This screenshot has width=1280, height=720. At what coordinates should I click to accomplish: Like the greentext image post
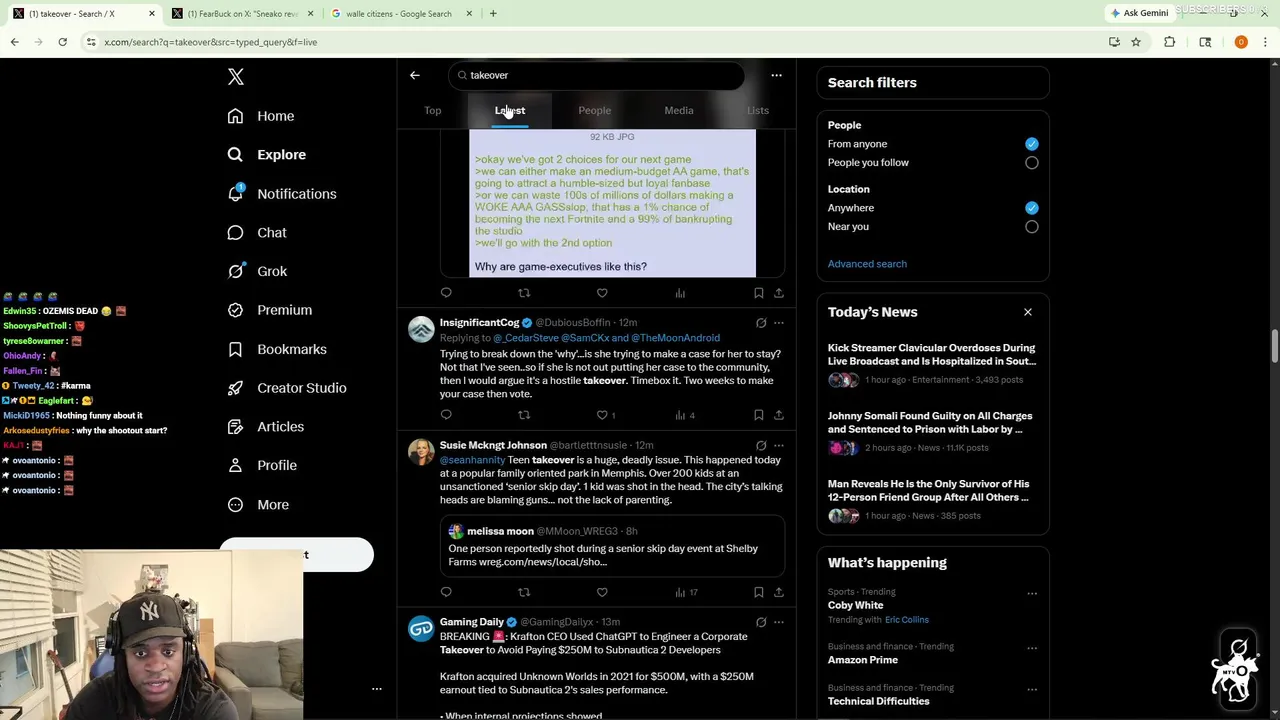(x=602, y=293)
